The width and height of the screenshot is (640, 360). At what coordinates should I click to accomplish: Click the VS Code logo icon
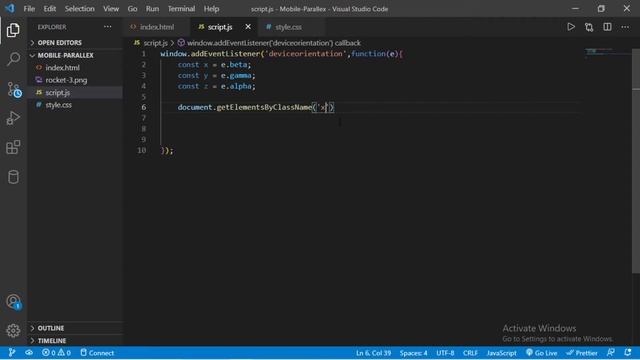(x=10, y=8)
